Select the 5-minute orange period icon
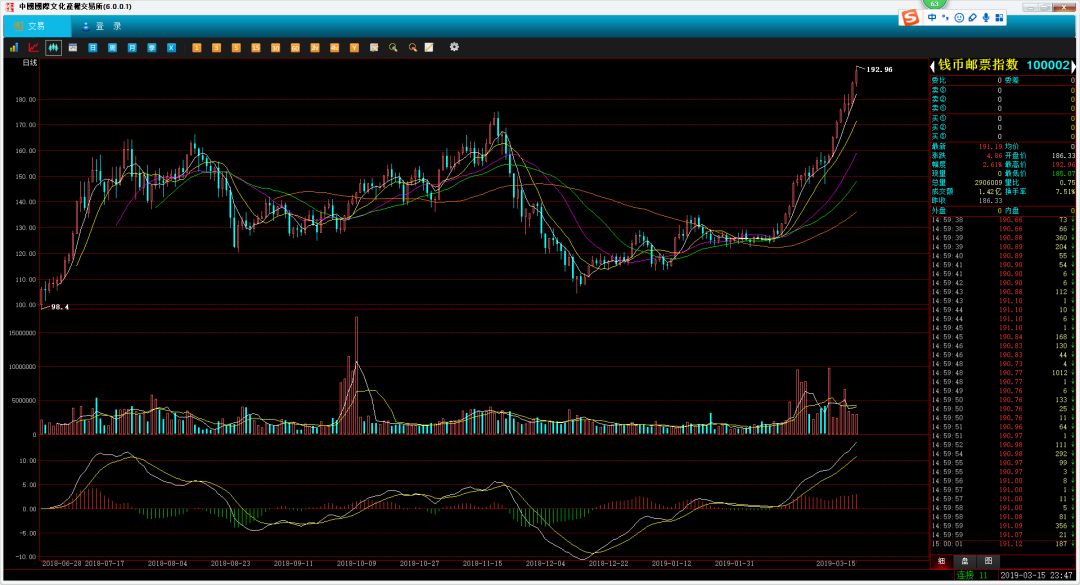1080x585 pixels. click(x=236, y=48)
